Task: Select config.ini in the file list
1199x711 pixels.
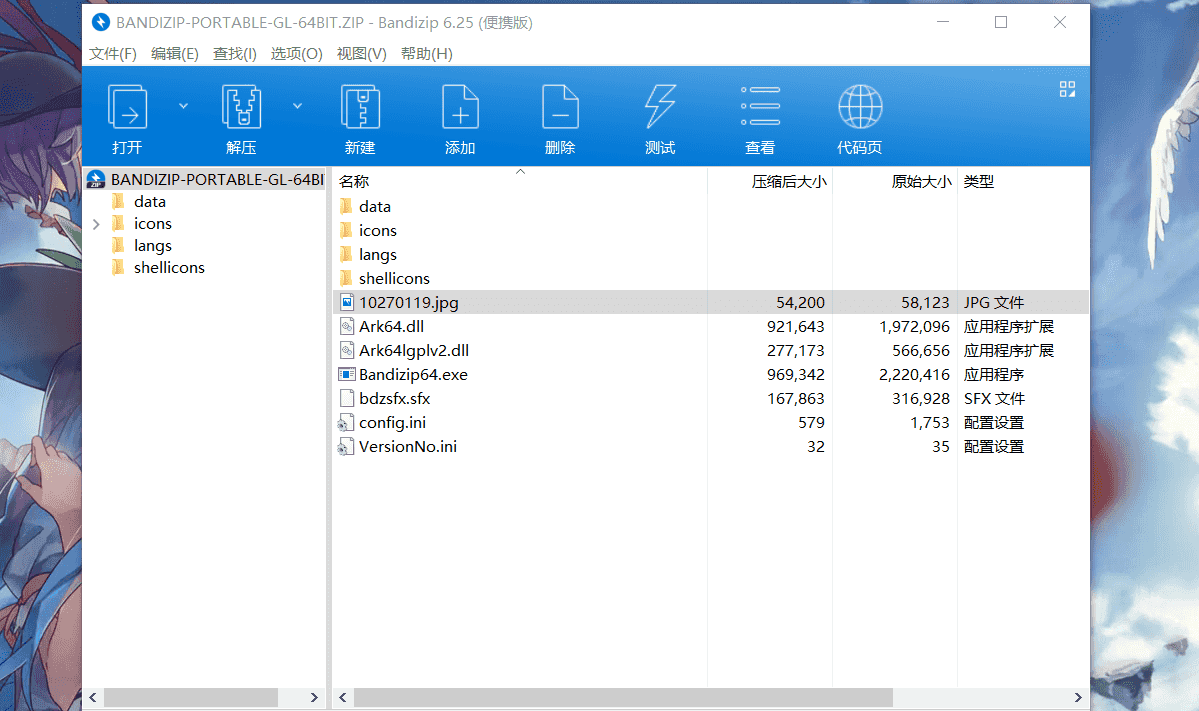Action: pos(392,423)
